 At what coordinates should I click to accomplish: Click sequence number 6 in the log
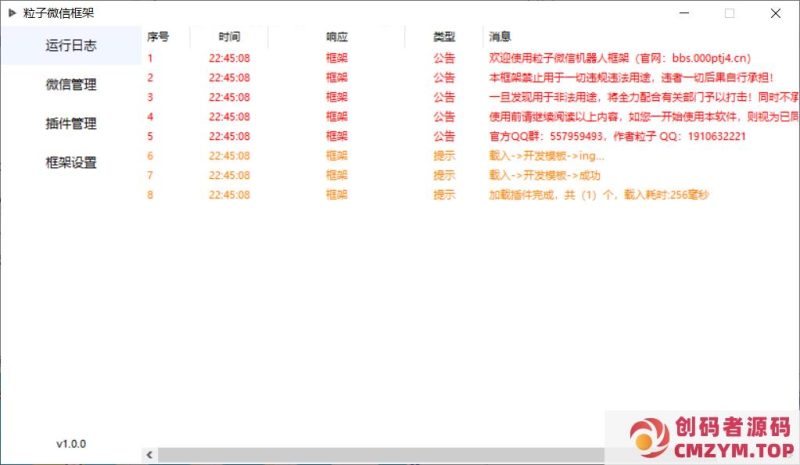pyautogui.click(x=150, y=156)
